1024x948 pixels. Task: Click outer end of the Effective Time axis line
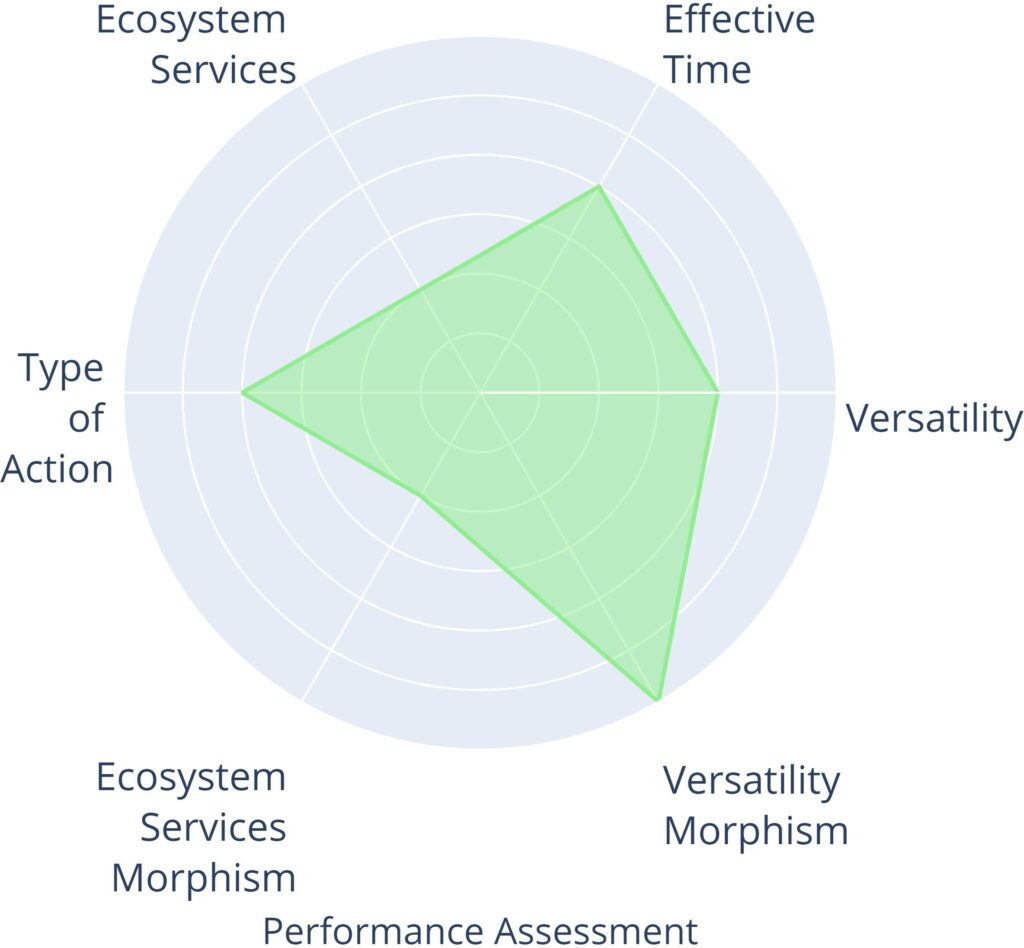657,85
